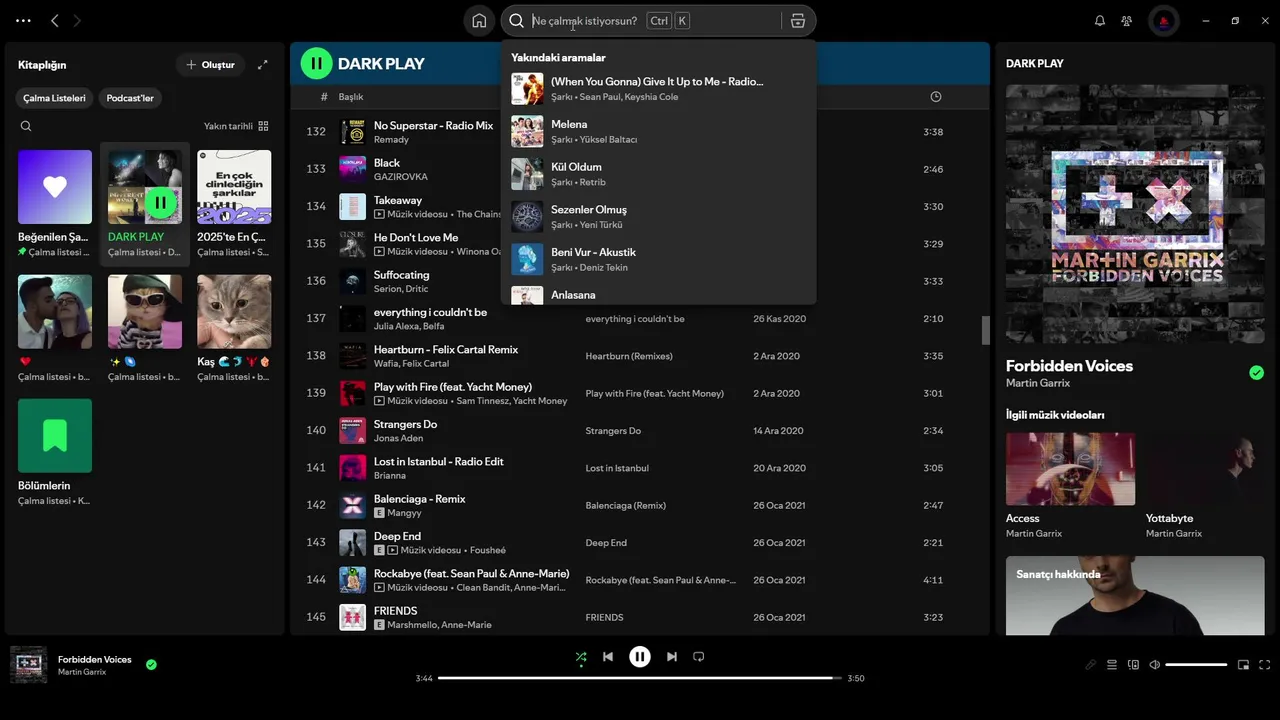Screen dimensions: 1280x720
Task: Click the track list vertical scrollbar
Action: (985, 329)
